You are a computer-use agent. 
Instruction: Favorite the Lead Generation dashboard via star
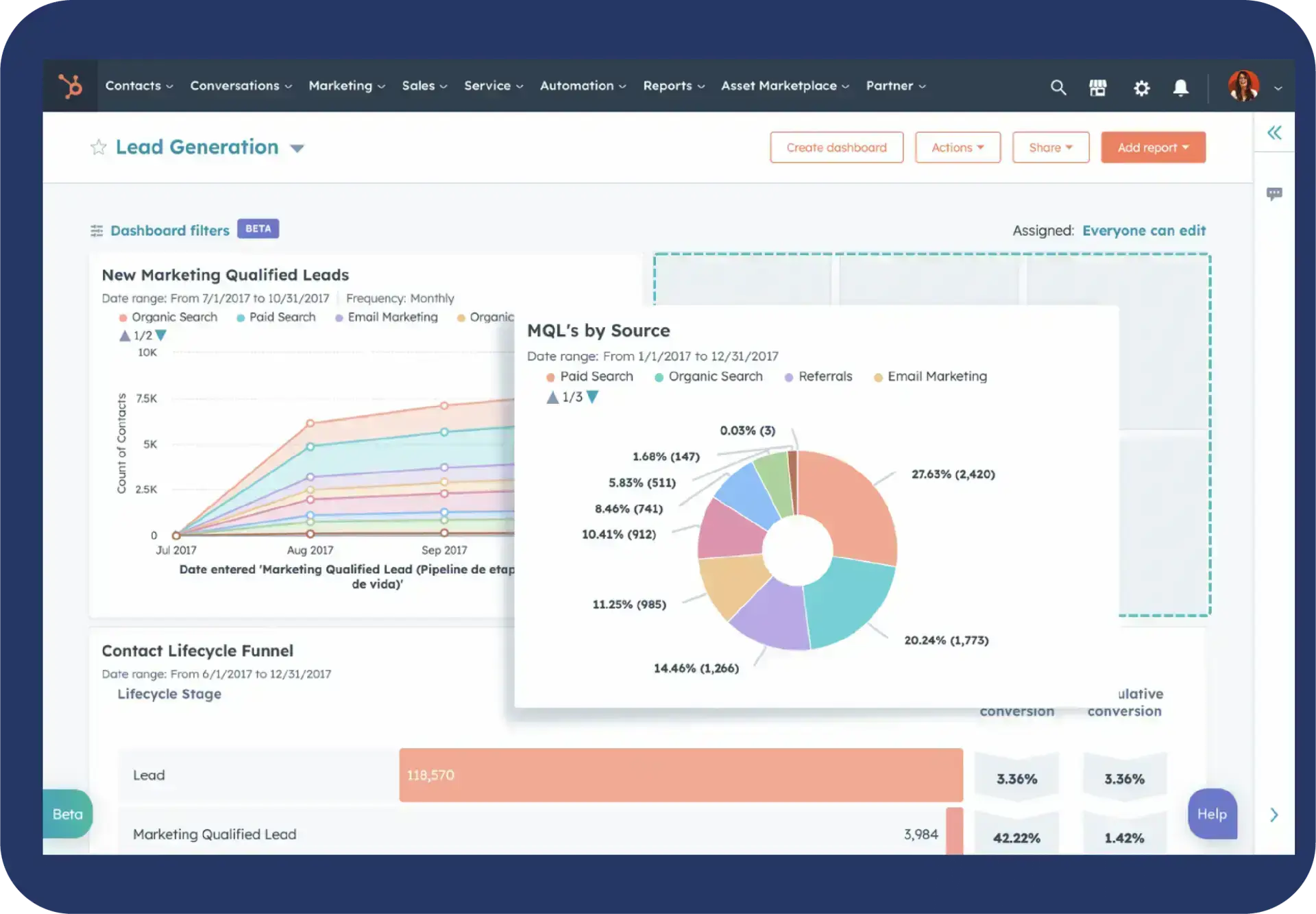(x=99, y=147)
